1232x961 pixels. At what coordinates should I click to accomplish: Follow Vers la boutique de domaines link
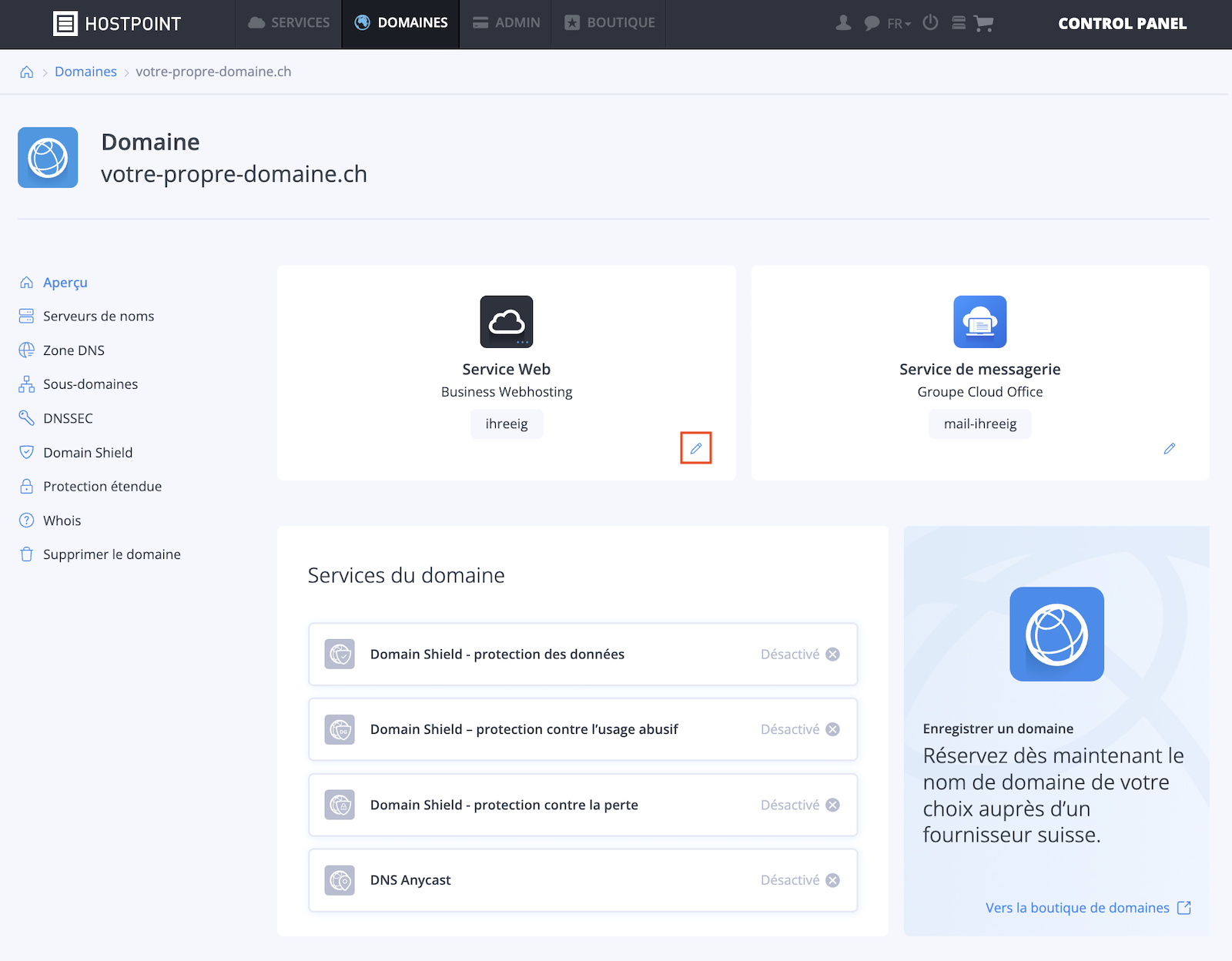pyautogui.click(x=1089, y=908)
